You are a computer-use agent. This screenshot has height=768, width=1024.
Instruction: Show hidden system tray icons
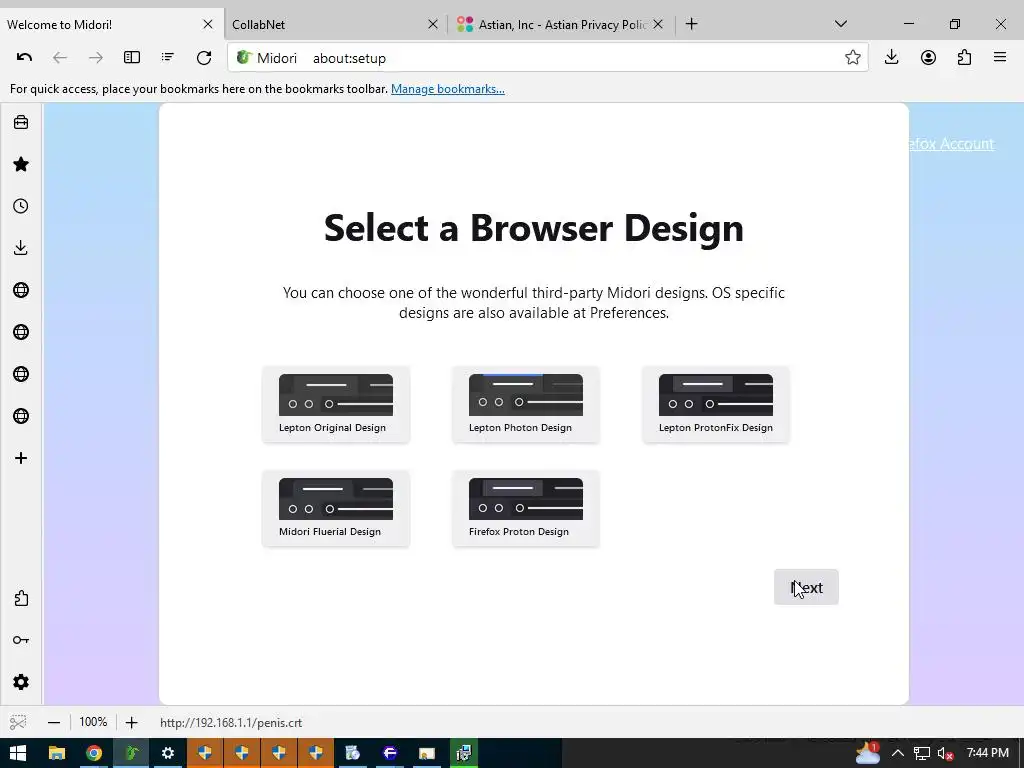898,754
